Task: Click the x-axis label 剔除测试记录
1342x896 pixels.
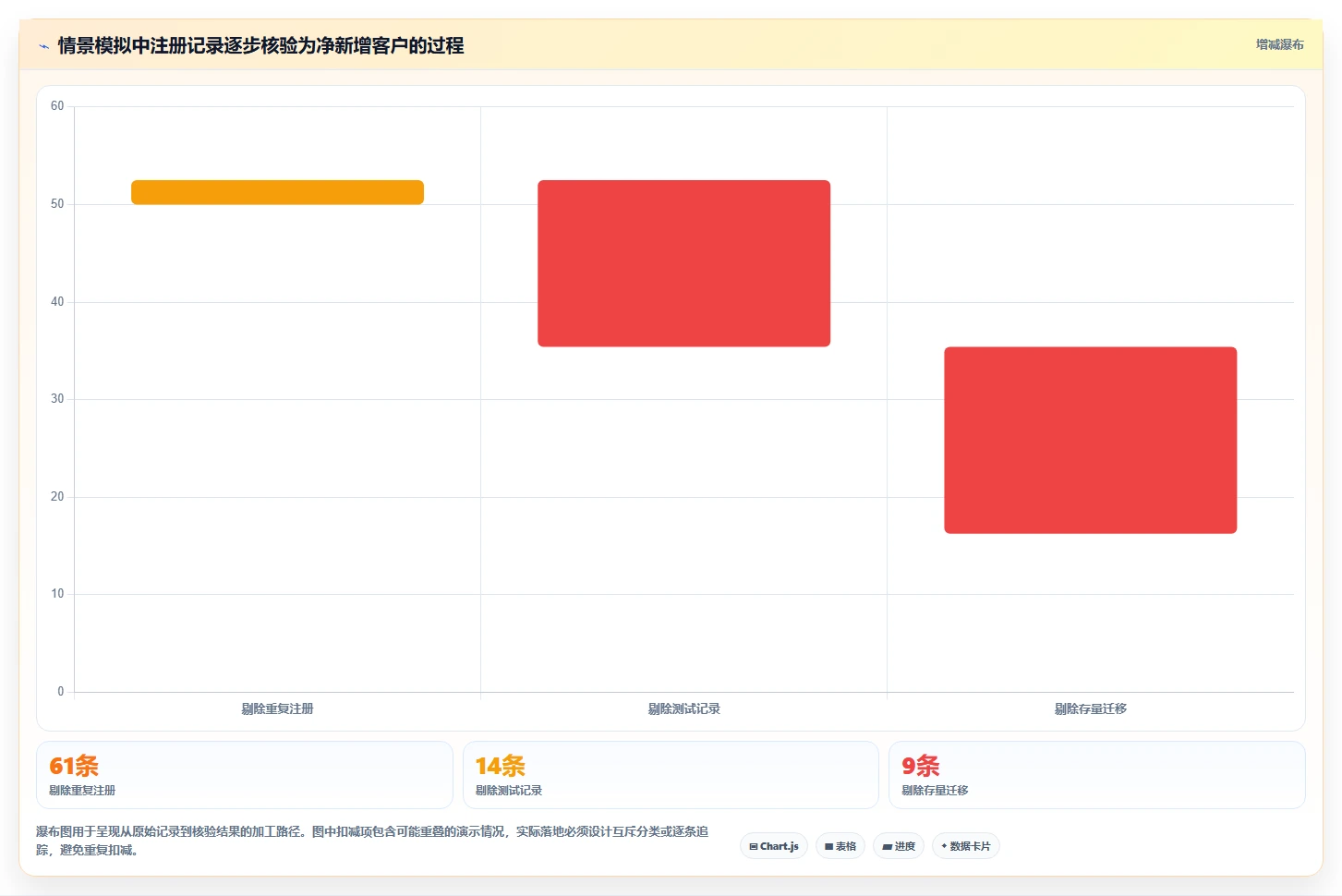Action: pos(683,708)
